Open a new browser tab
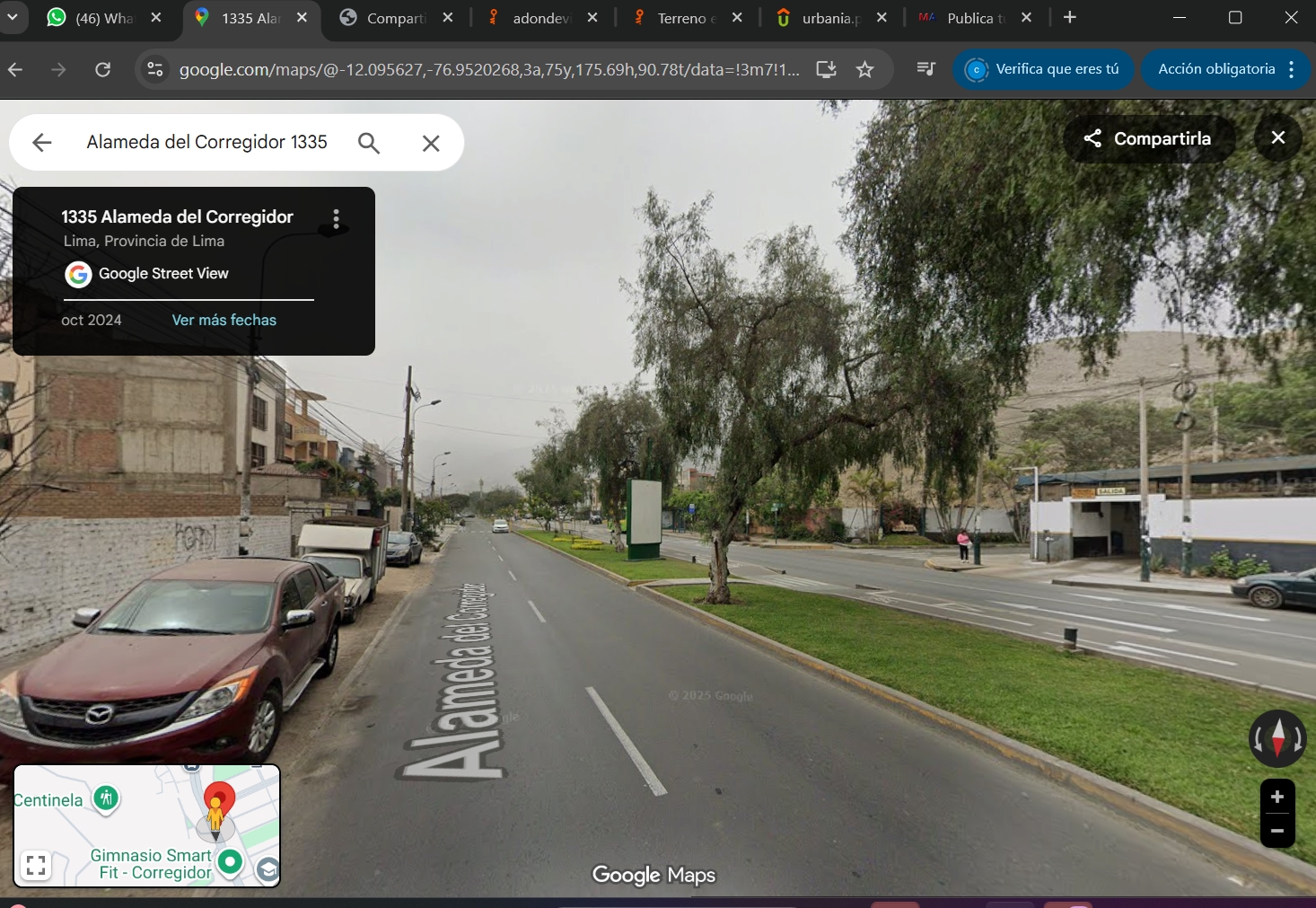 click(1070, 18)
